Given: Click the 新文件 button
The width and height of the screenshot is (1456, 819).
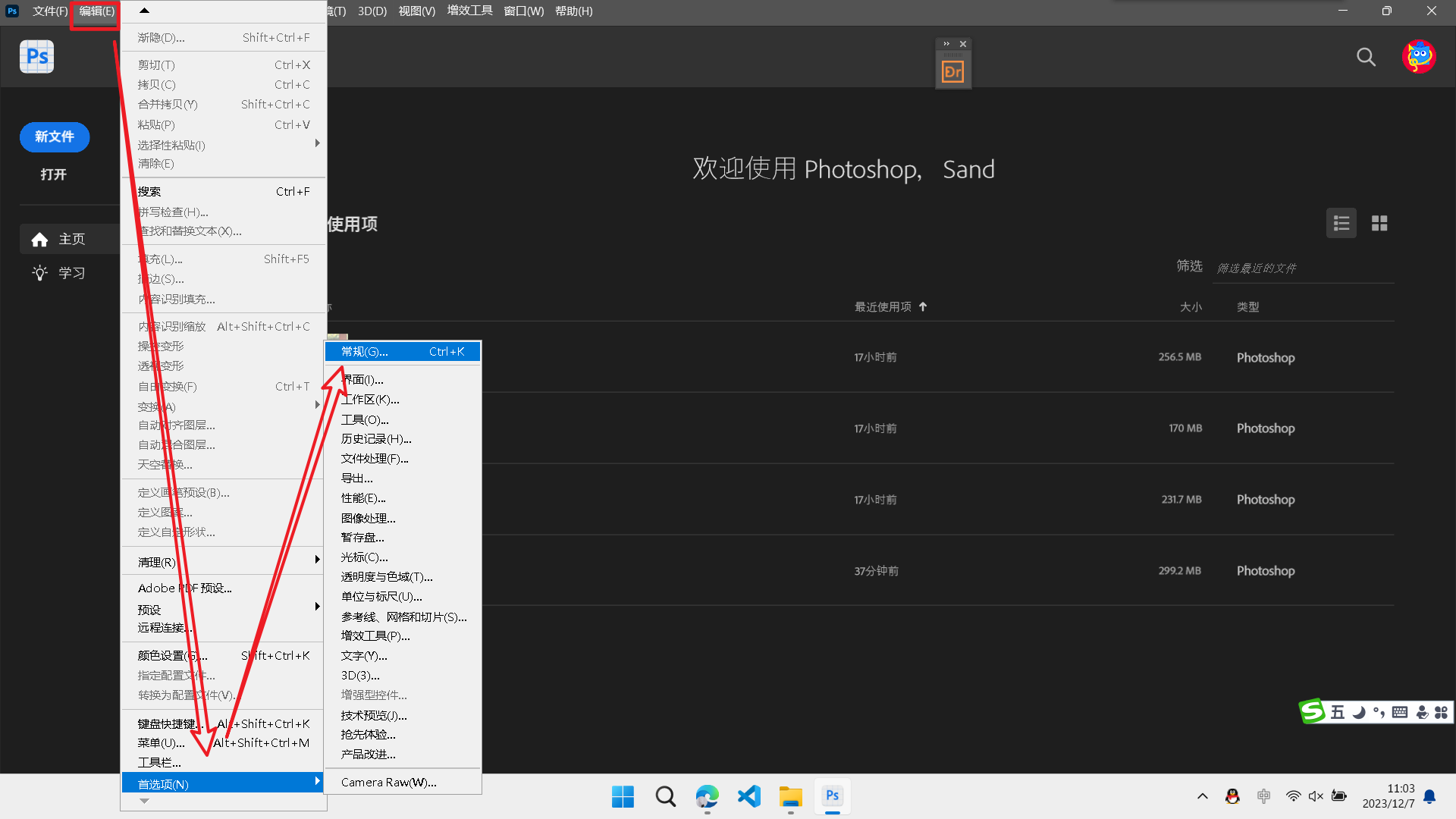Looking at the screenshot, I should point(55,137).
